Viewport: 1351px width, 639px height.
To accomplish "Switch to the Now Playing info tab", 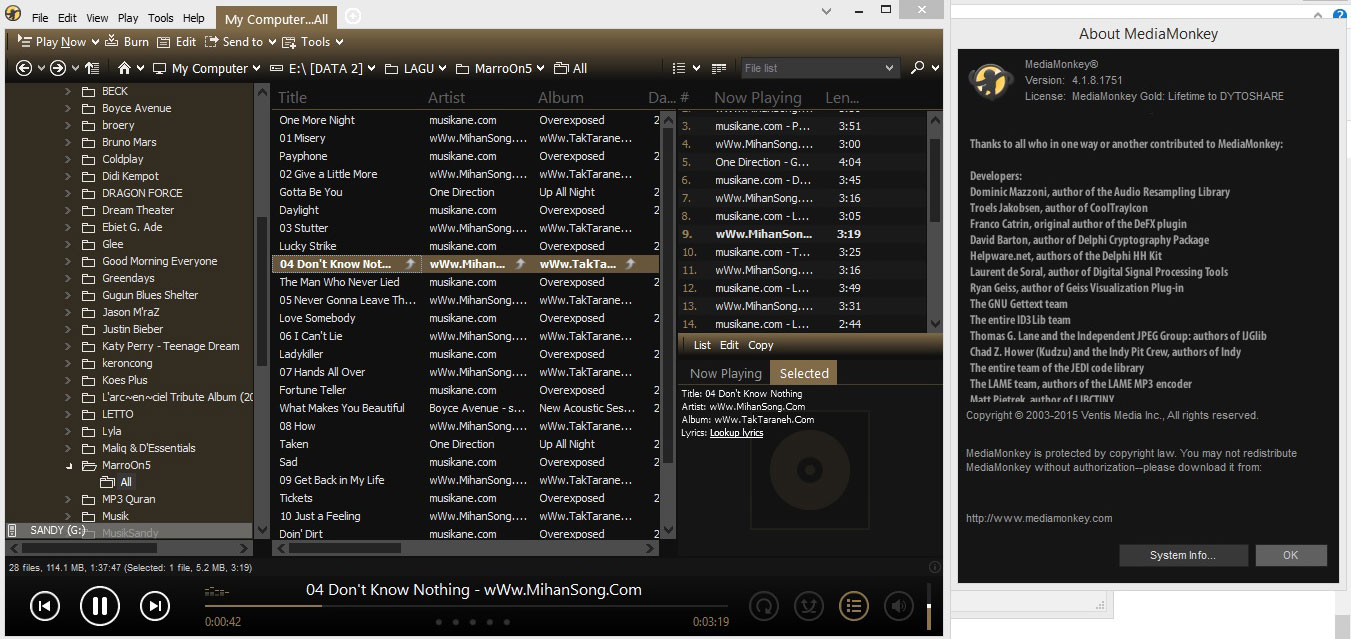I will (726, 373).
